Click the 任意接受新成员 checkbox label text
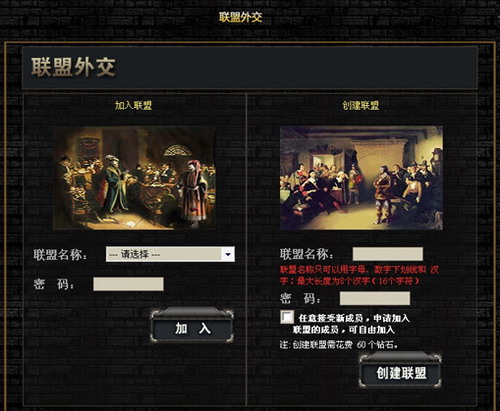This screenshot has width=500, height=411. click(351, 324)
